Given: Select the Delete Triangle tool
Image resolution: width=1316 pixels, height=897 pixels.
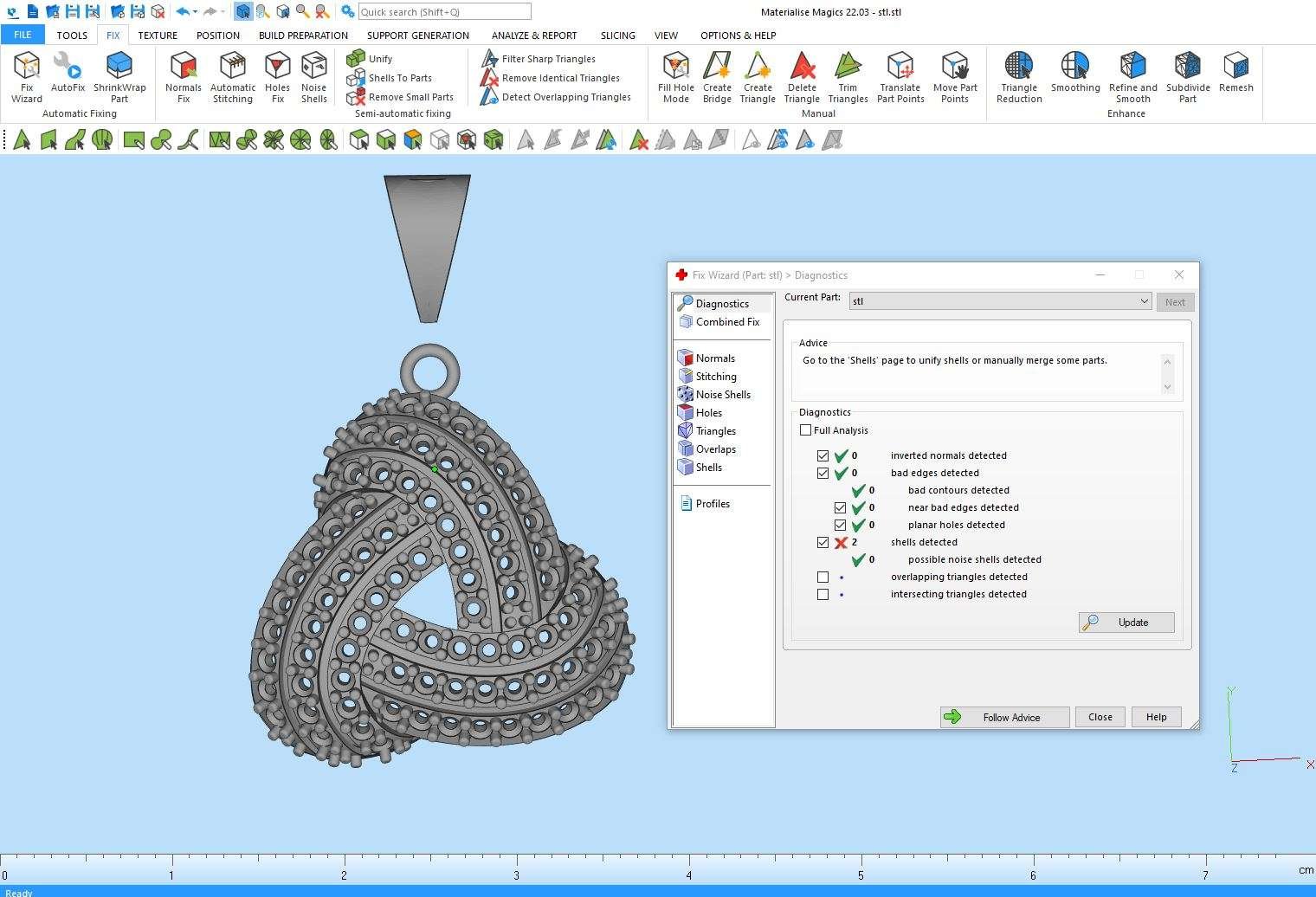Looking at the screenshot, I should (802, 76).
